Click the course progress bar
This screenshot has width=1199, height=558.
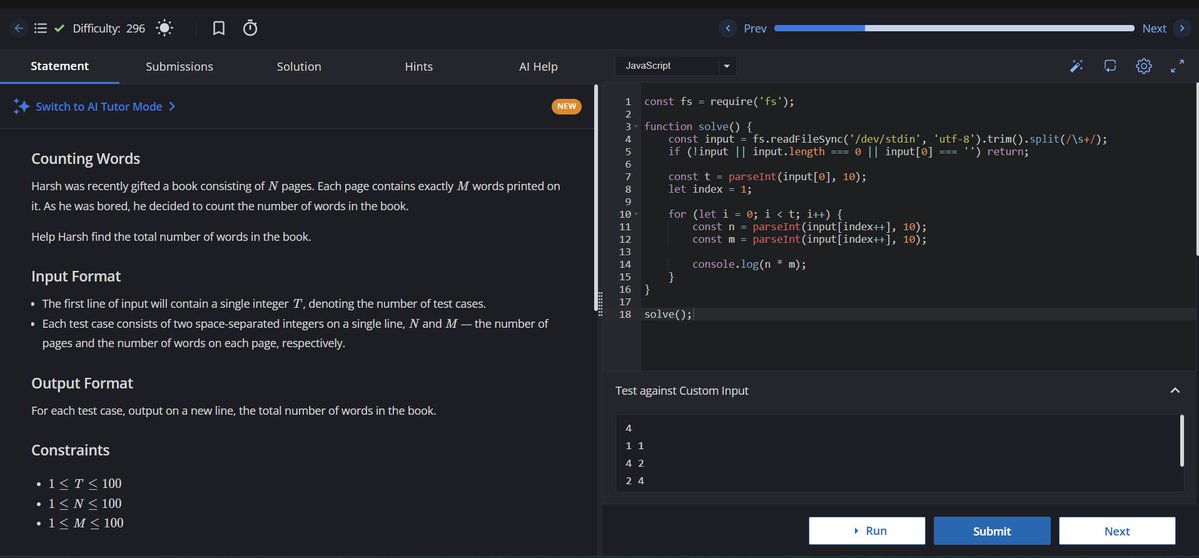coord(954,28)
